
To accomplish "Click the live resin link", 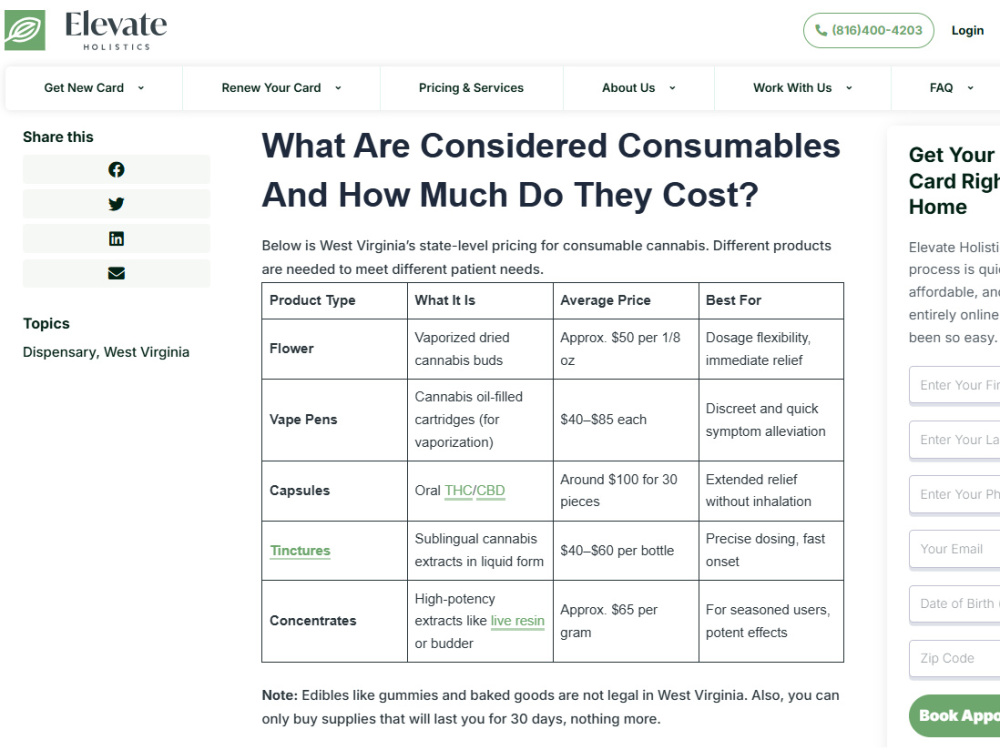I will point(517,621).
